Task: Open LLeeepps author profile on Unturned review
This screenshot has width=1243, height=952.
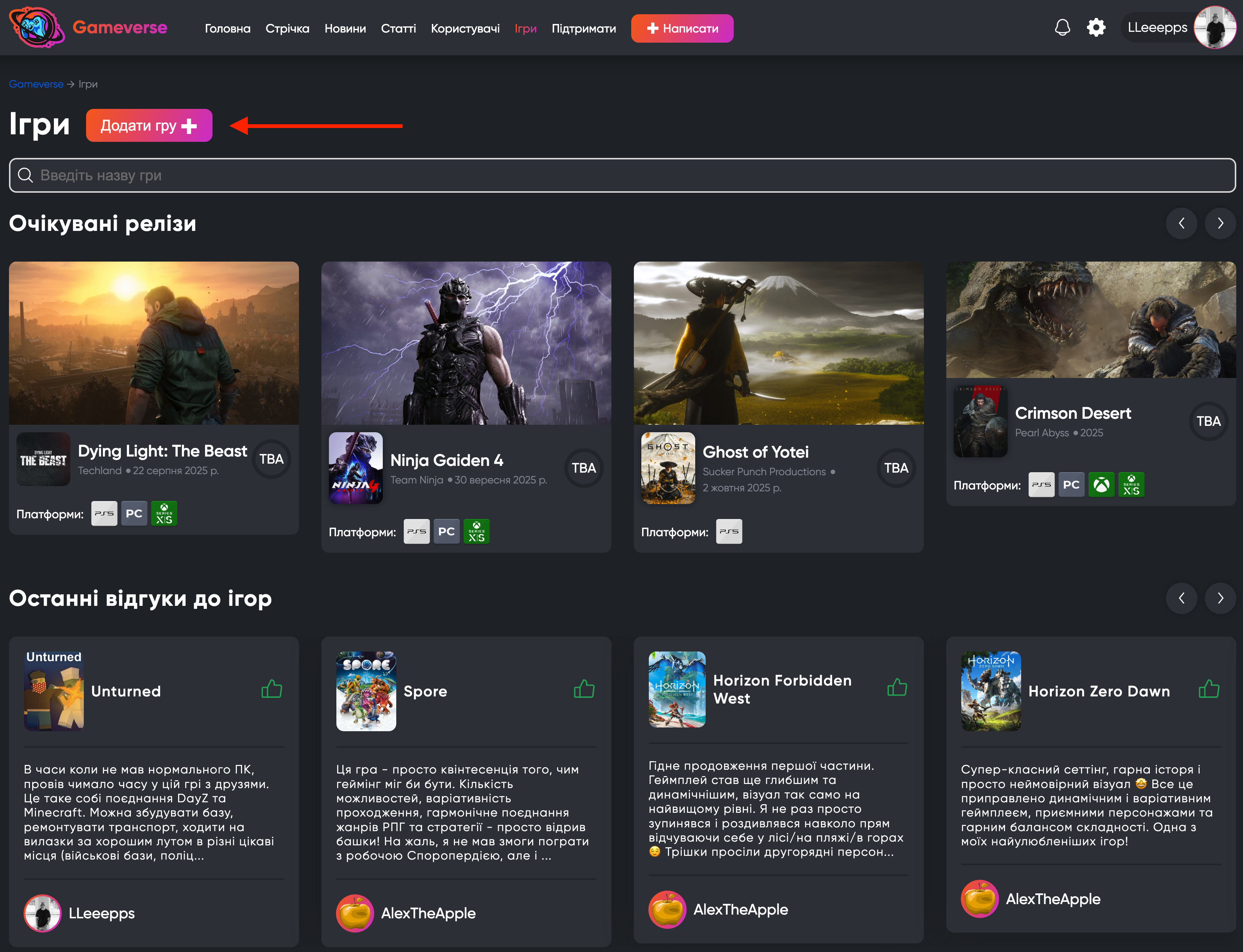Action: click(x=79, y=913)
